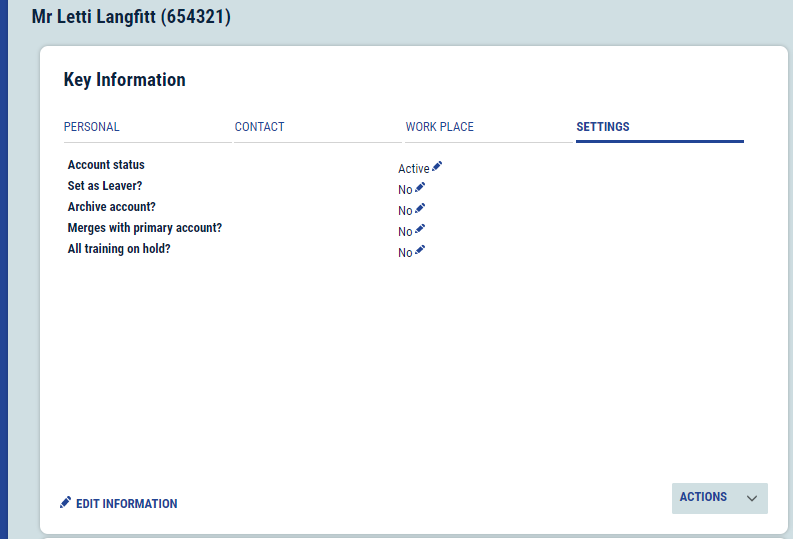Click the Mr Letti Langfitt page title
Screen dimensions: 793x539
tap(131, 17)
